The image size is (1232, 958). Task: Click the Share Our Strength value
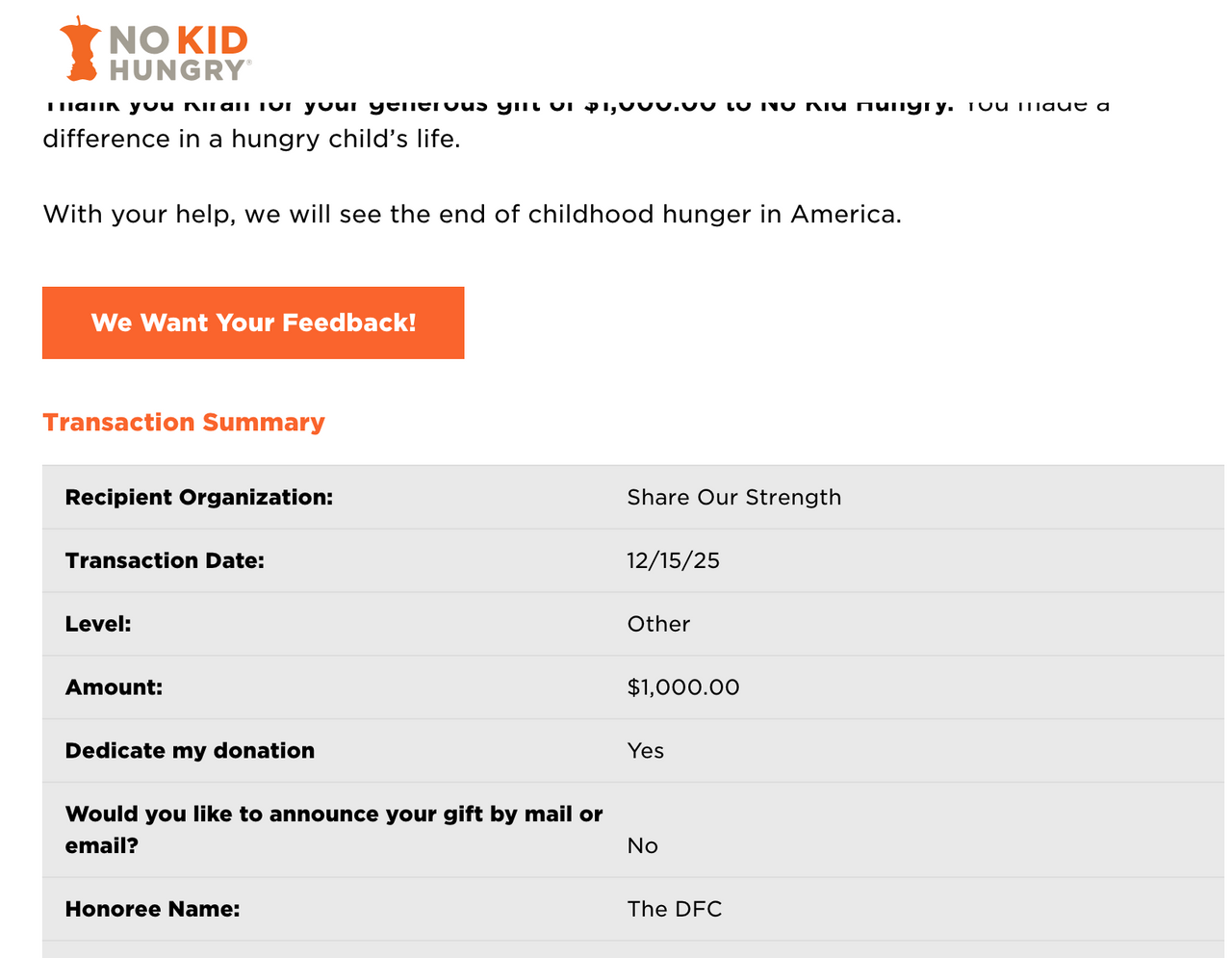[734, 498]
